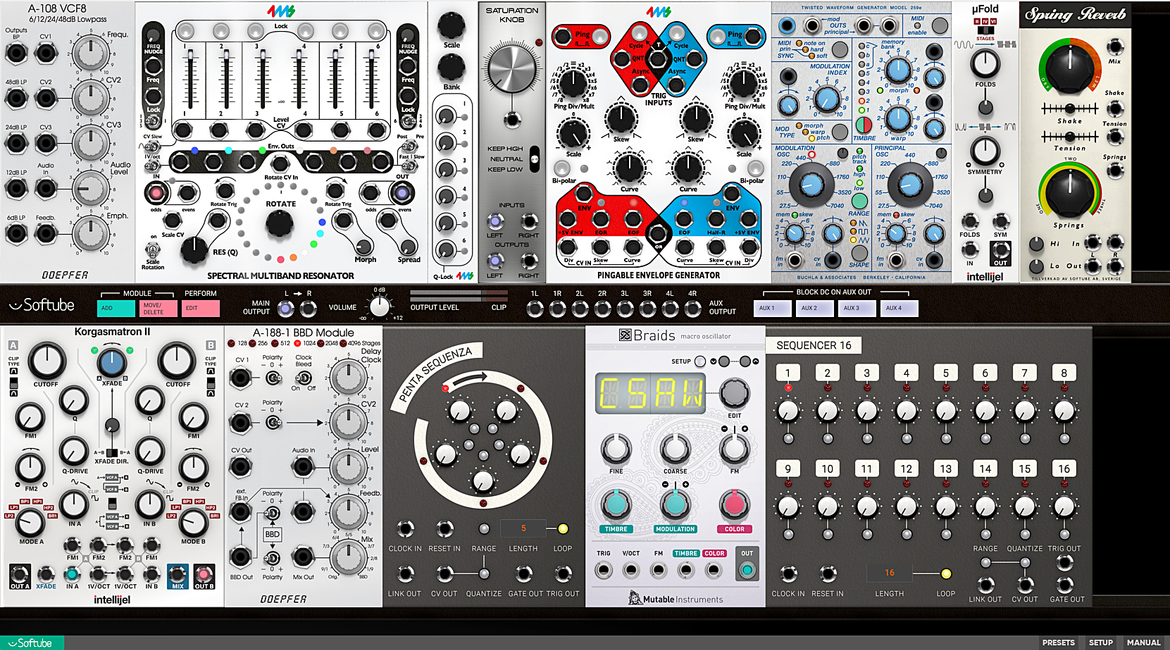This screenshot has width=1170, height=650.
Task: Click the AUX 3 block DC button
Action: [x=857, y=307]
